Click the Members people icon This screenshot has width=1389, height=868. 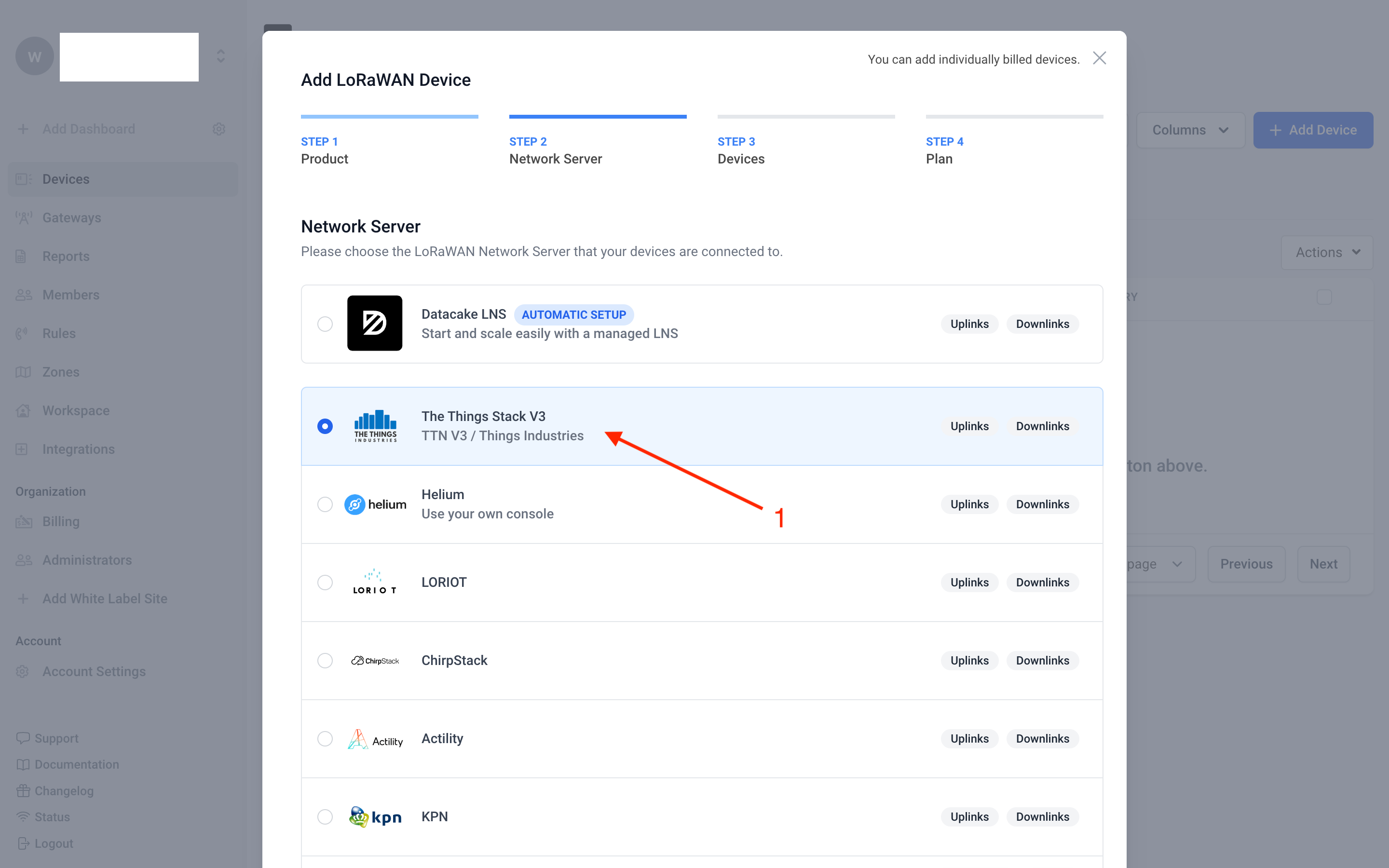(x=24, y=295)
